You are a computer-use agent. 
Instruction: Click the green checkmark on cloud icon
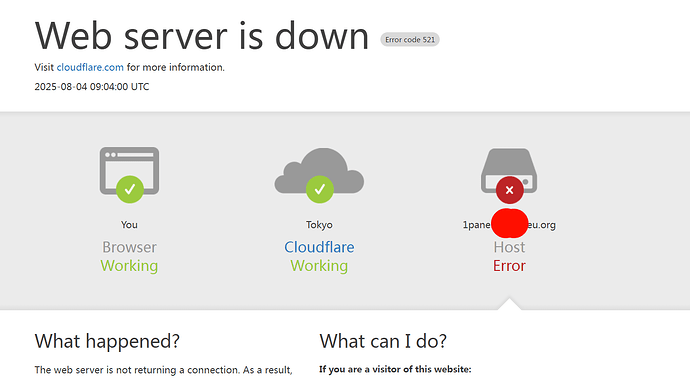(x=320, y=190)
